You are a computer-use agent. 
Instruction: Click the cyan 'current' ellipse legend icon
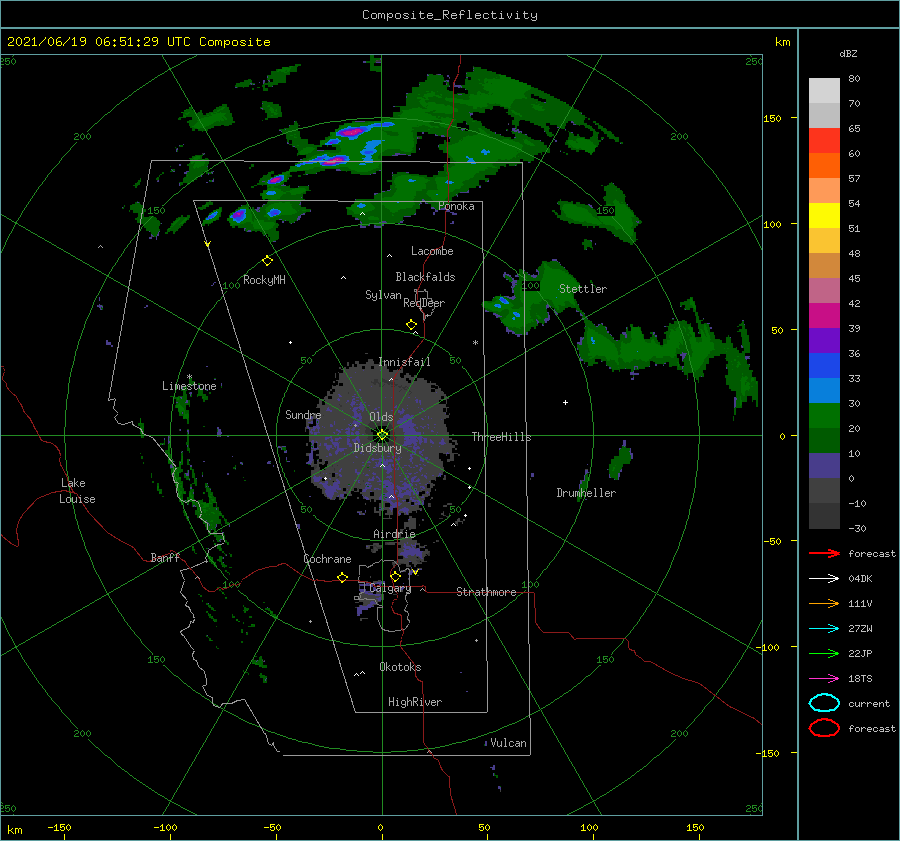[x=824, y=703]
